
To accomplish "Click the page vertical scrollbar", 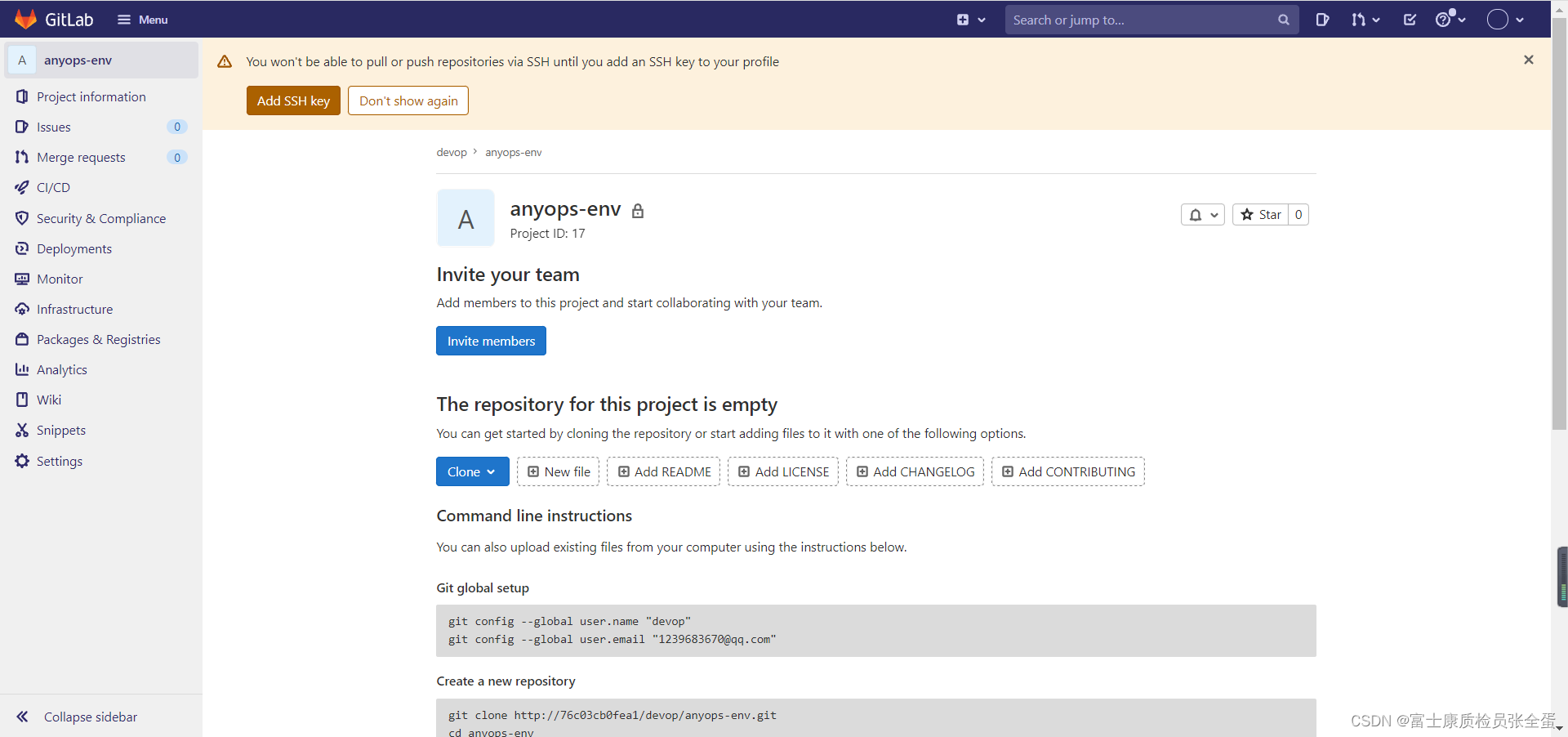I will (x=1559, y=222).
